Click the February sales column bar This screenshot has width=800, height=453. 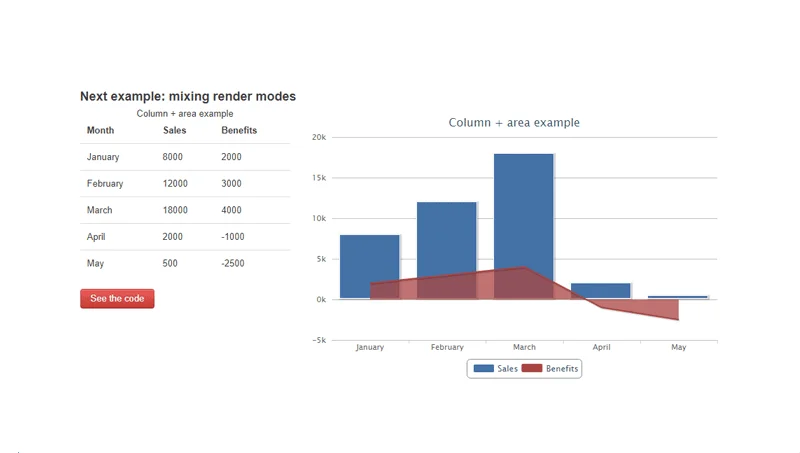click(446, 235)
